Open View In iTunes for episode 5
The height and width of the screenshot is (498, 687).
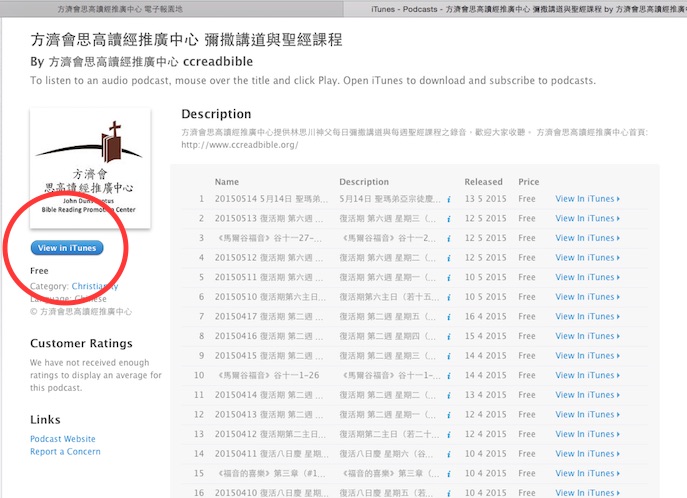click(588, 277)
